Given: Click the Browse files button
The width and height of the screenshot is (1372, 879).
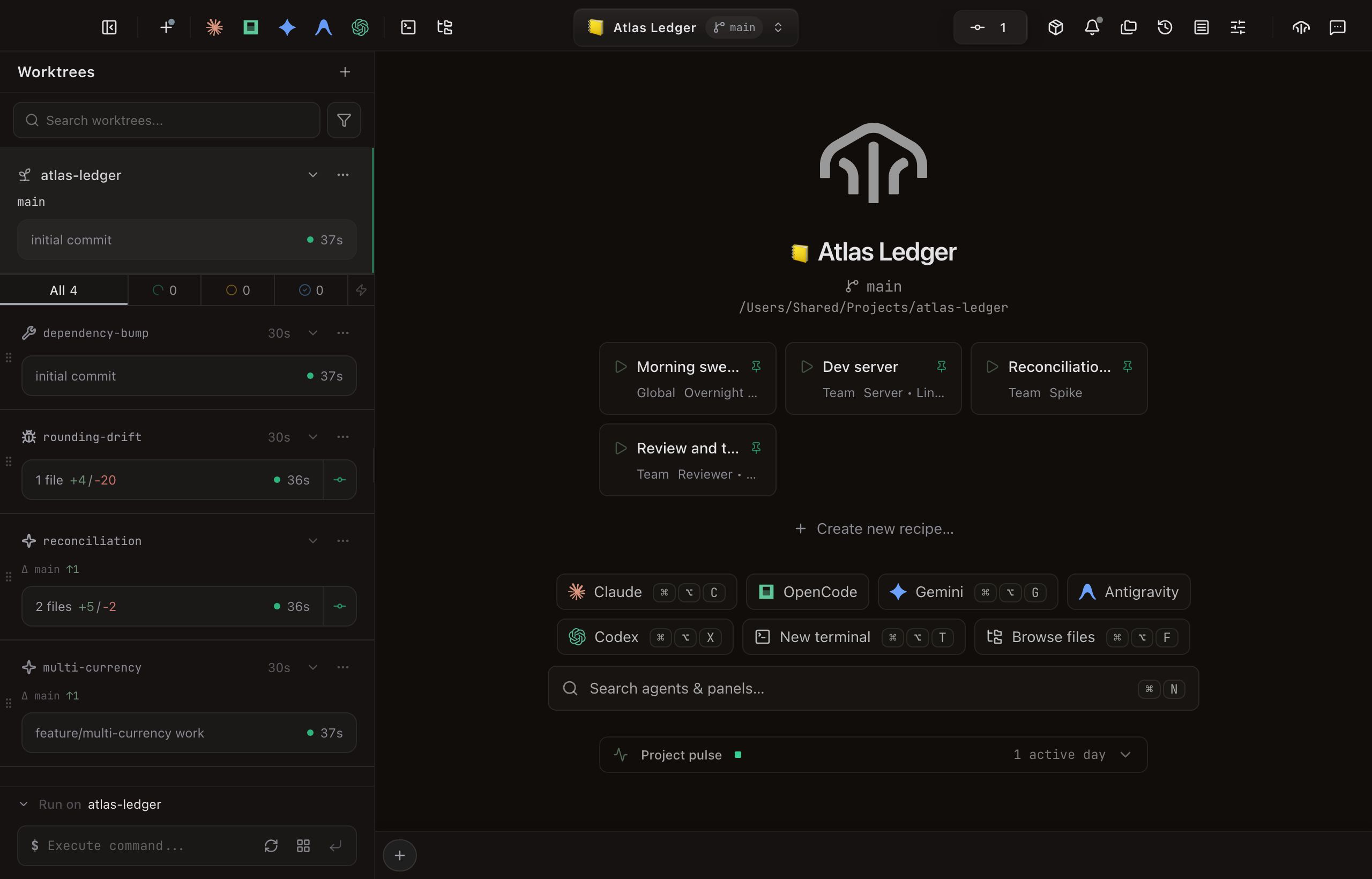Looking at the screenshot, I should pyautogui.click(x=1082, y=637).
